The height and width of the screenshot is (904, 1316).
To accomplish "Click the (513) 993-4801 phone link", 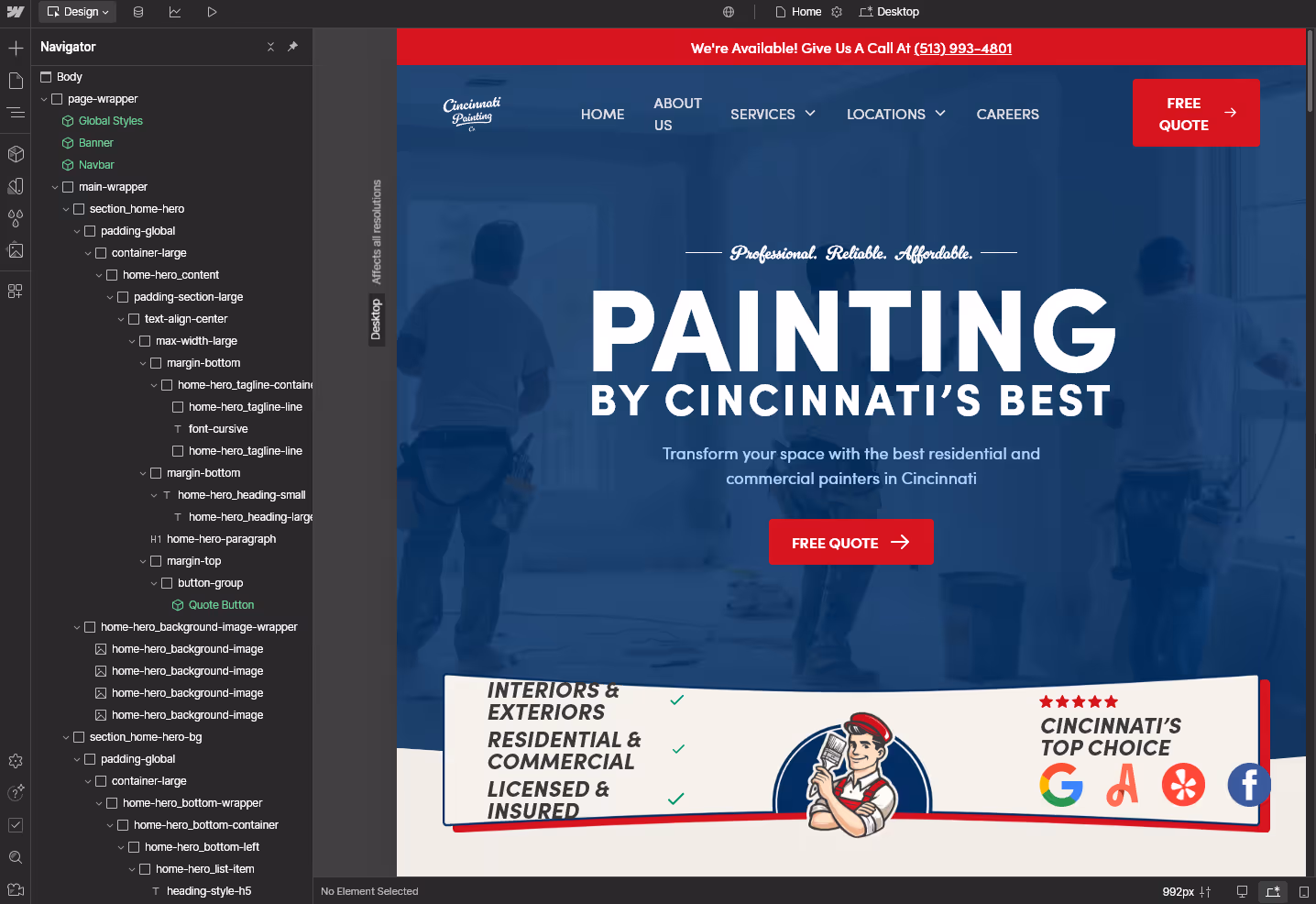I will [962, 48].
